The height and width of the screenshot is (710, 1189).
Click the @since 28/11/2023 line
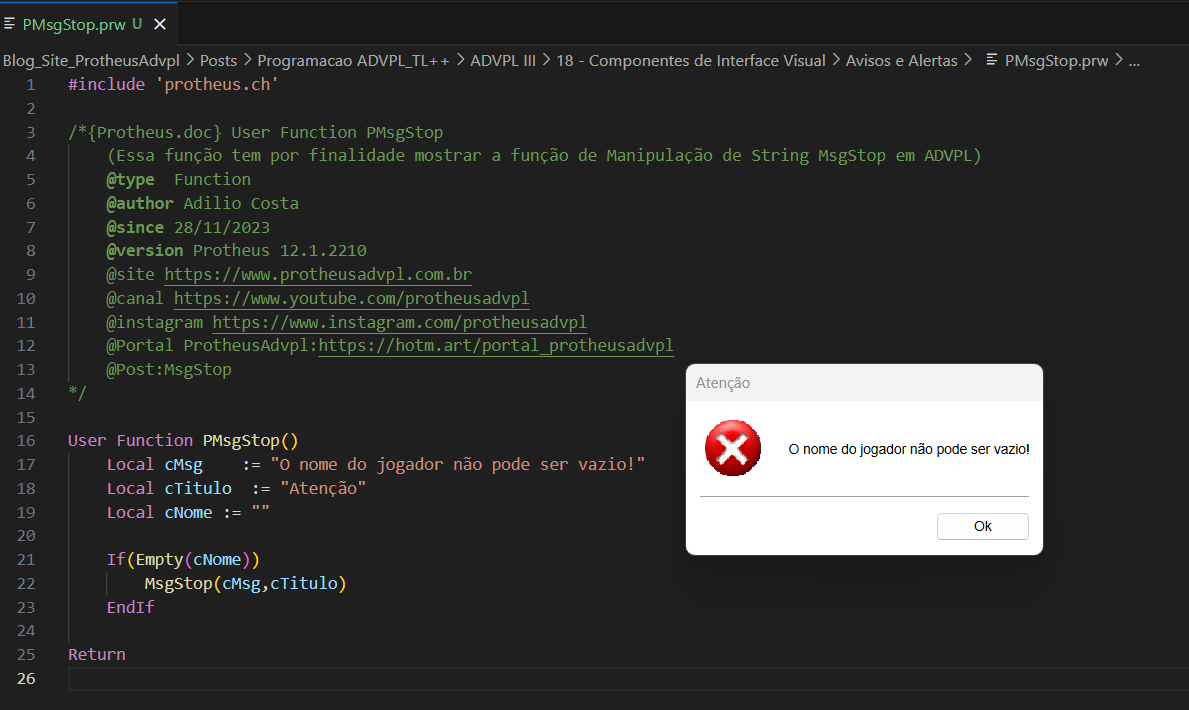(x=188, y=227)
